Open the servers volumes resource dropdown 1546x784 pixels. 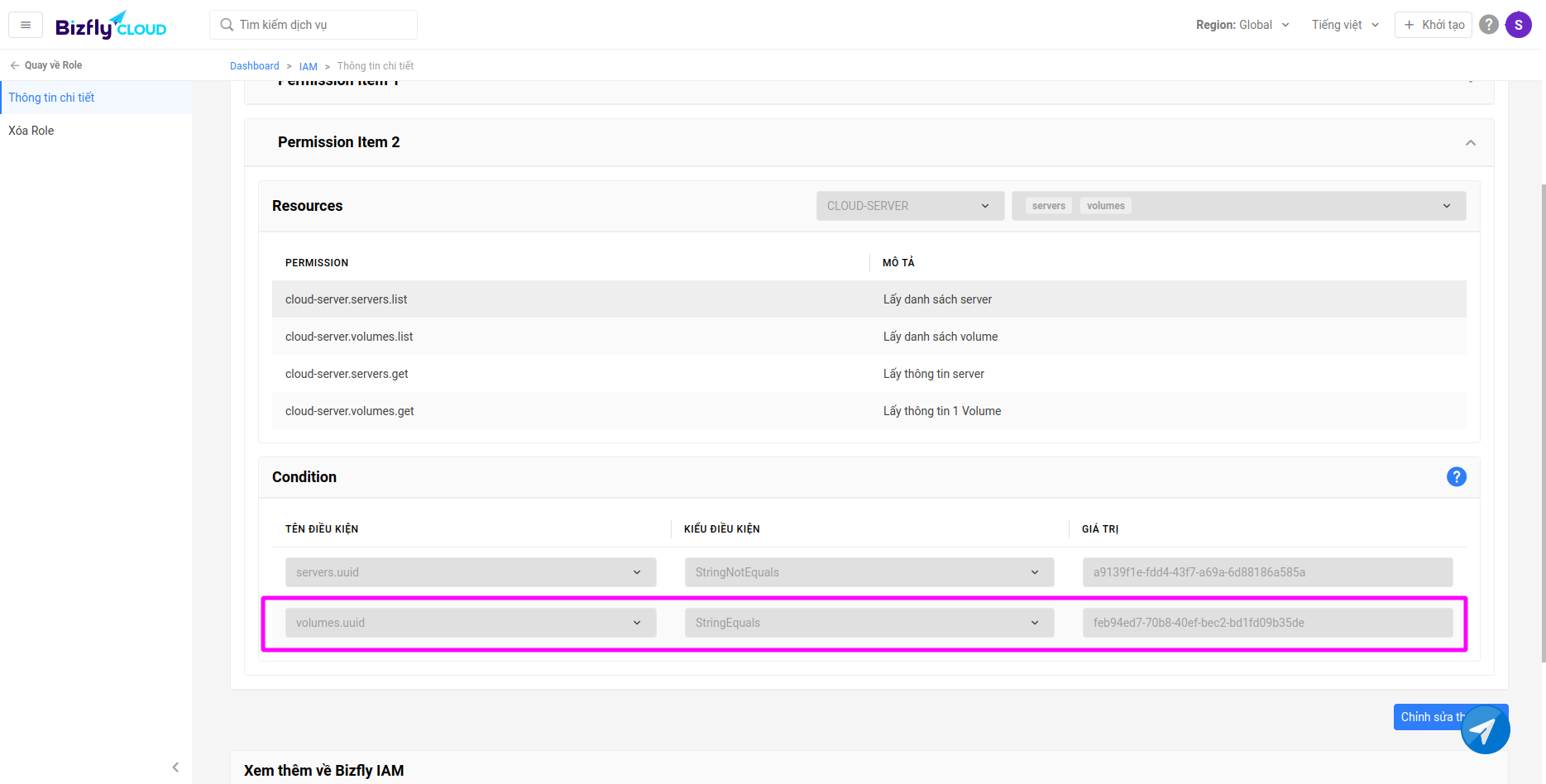tap(1237, 206)
